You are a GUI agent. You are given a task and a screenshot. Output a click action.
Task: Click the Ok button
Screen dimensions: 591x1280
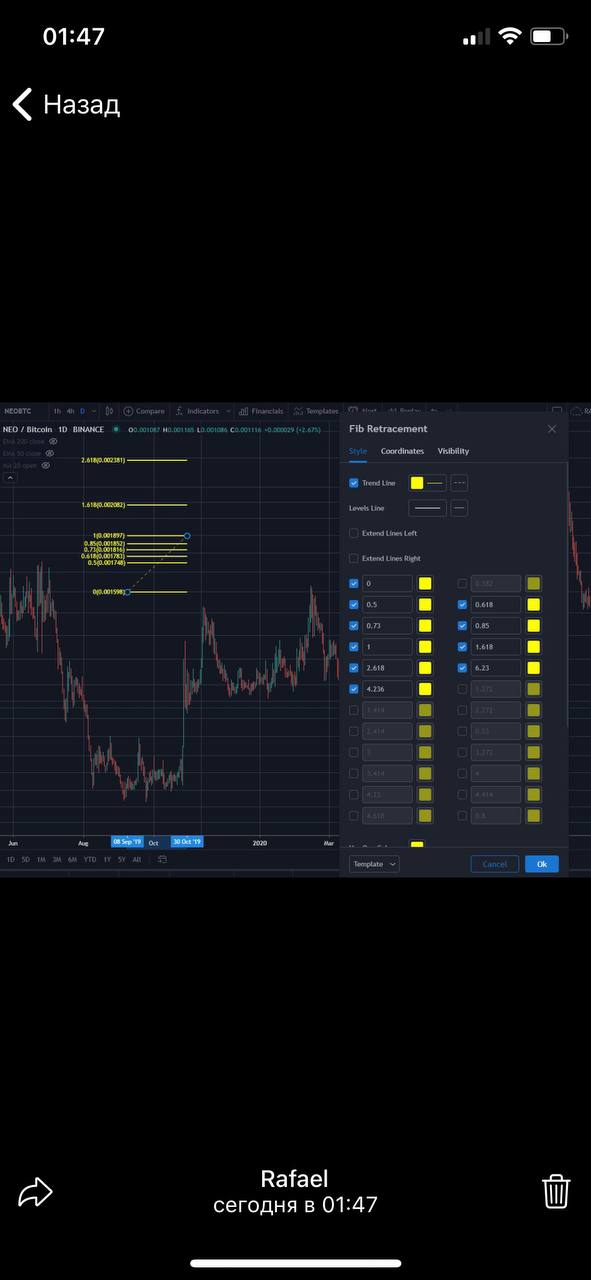542,864
